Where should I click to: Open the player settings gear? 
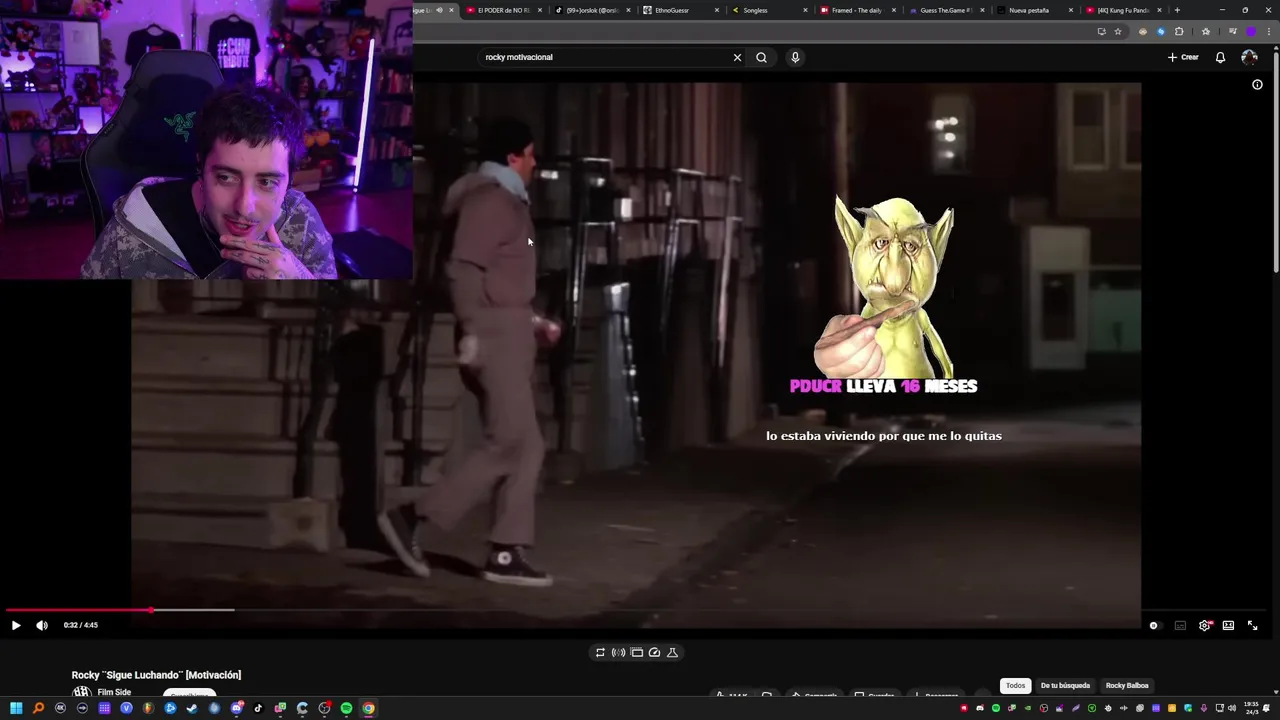tap(1205, 626)
